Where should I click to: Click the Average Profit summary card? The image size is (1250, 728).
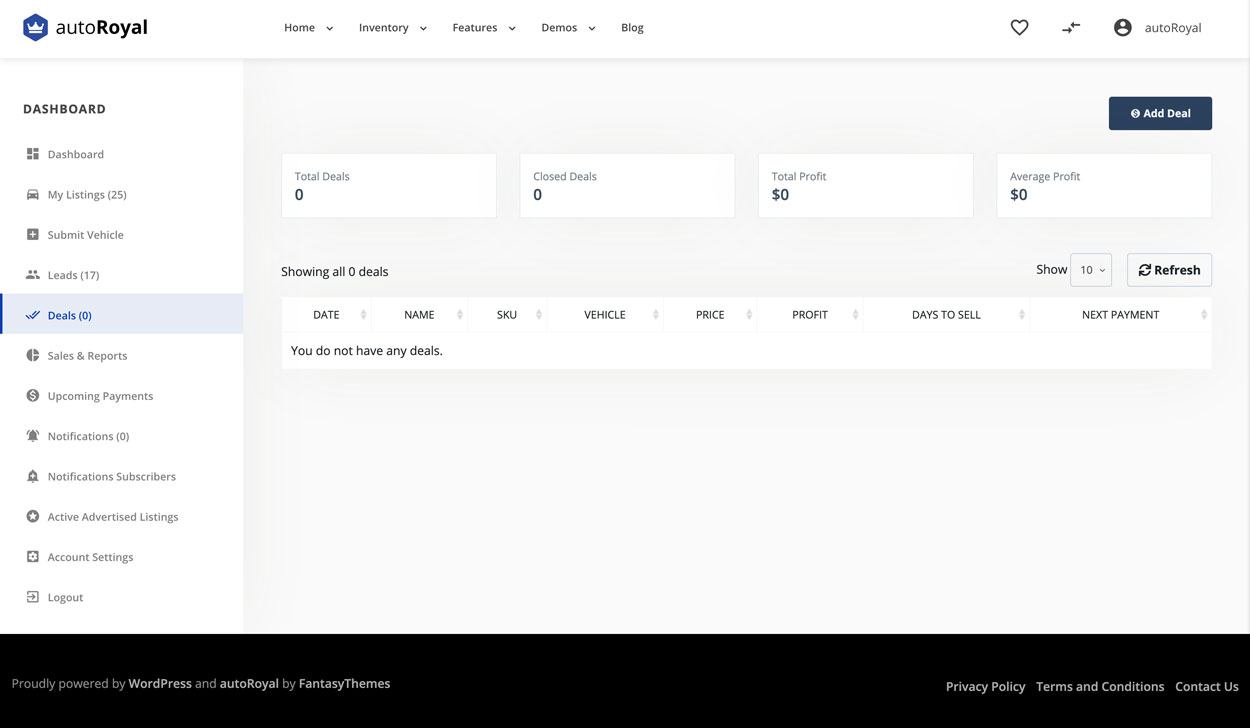pyautogui.click(x=1104, y=185)
